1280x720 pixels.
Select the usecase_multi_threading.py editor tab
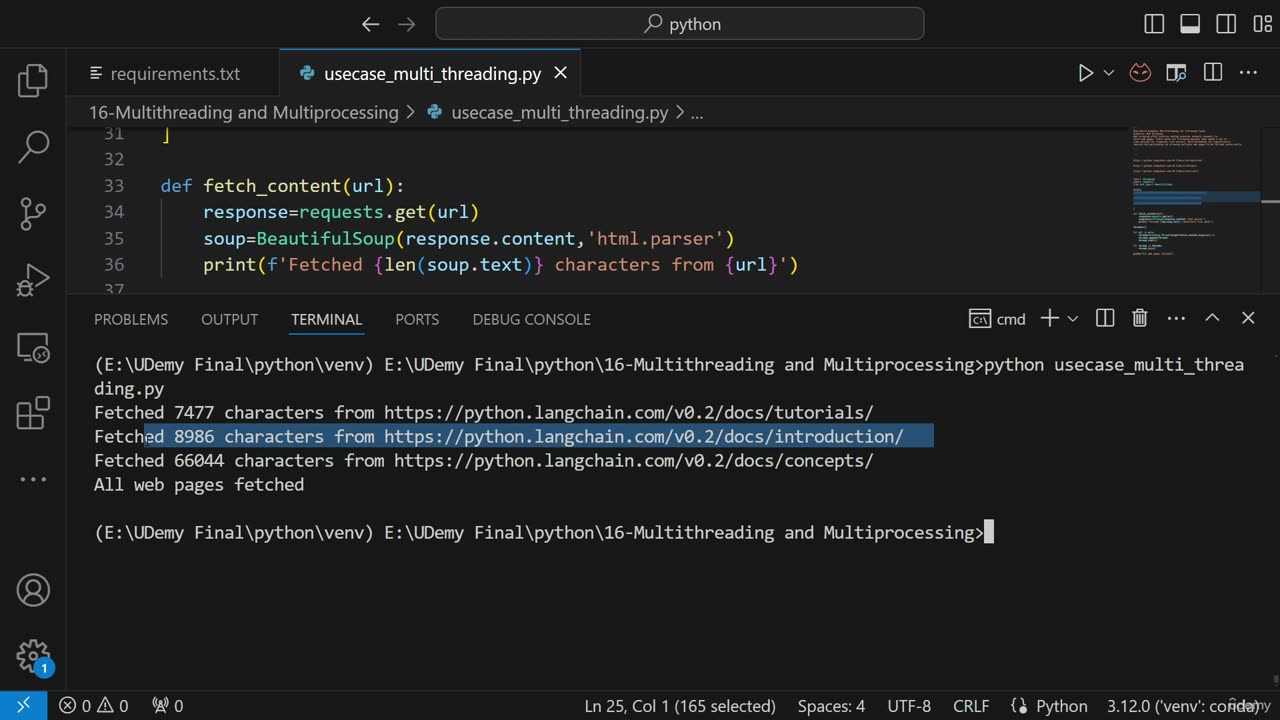(432, 74)
